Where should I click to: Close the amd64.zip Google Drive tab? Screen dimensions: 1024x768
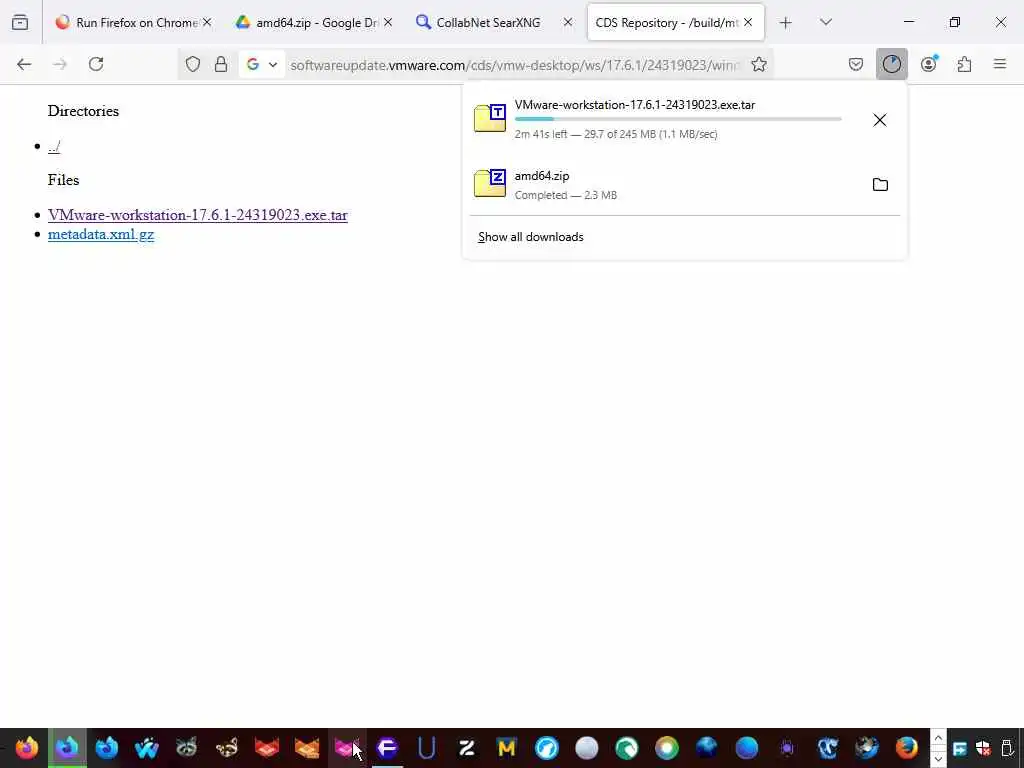pyautogui.click(x=388, y=22)
